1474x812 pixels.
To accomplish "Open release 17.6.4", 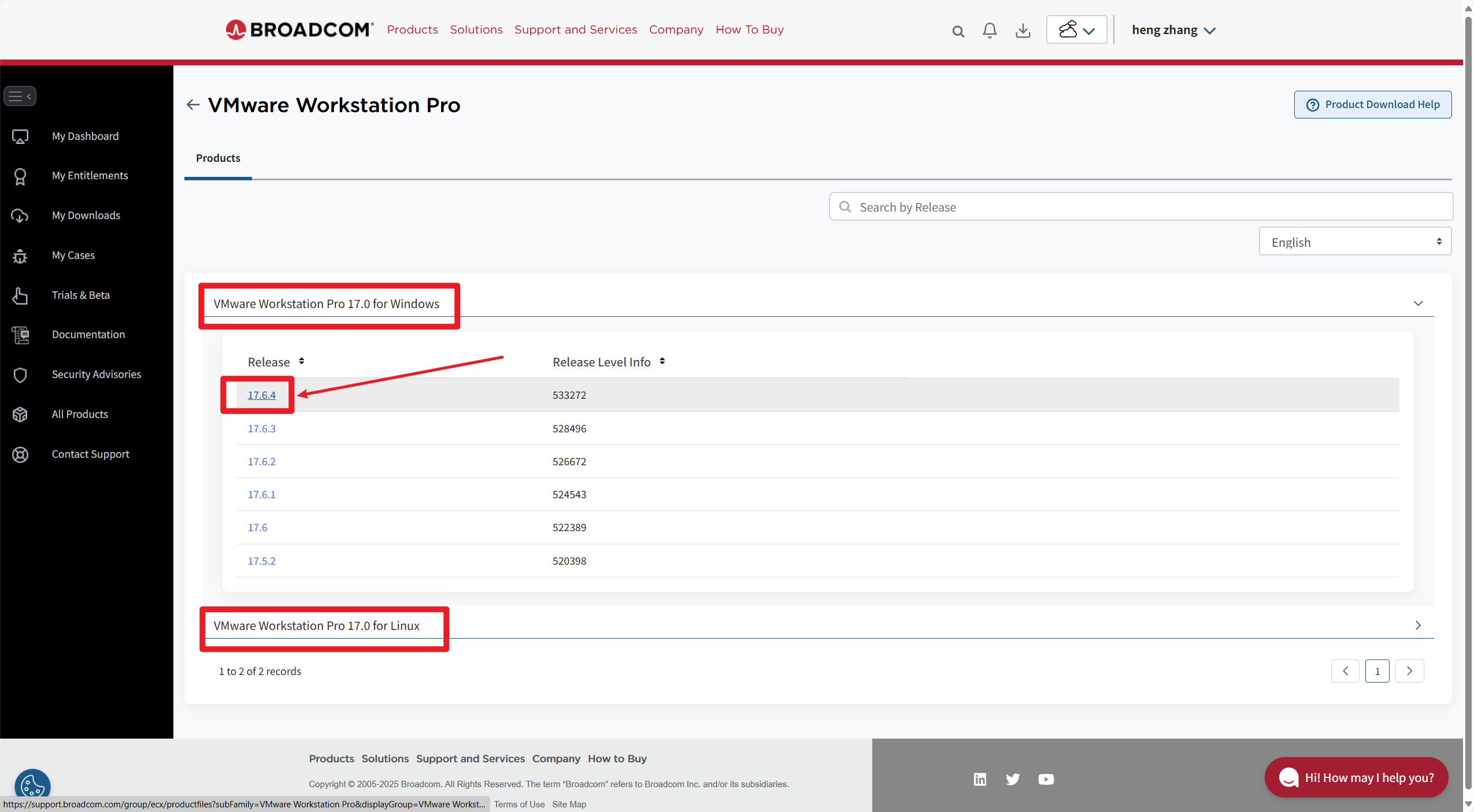I will click(x=261, y=395).
